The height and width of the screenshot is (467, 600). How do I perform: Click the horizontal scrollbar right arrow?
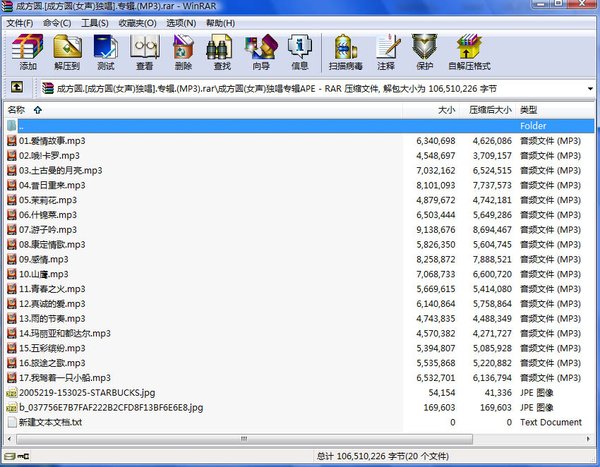[589, 439]
